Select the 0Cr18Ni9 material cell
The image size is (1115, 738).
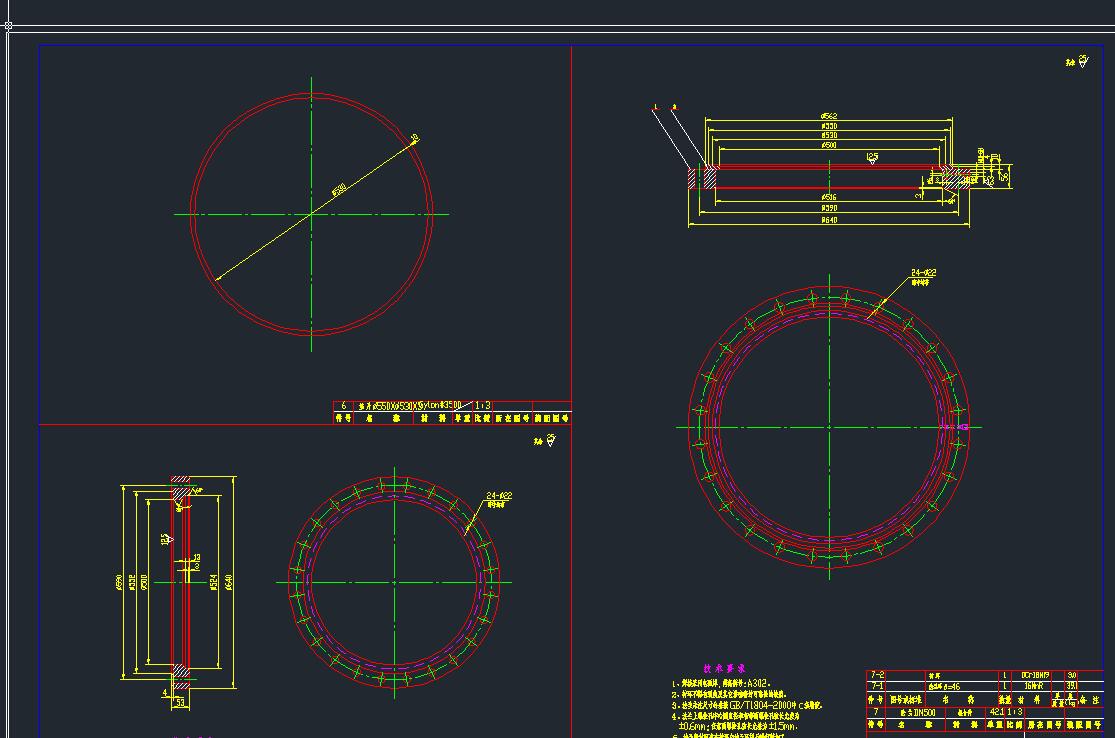(x=1035, y=675)
